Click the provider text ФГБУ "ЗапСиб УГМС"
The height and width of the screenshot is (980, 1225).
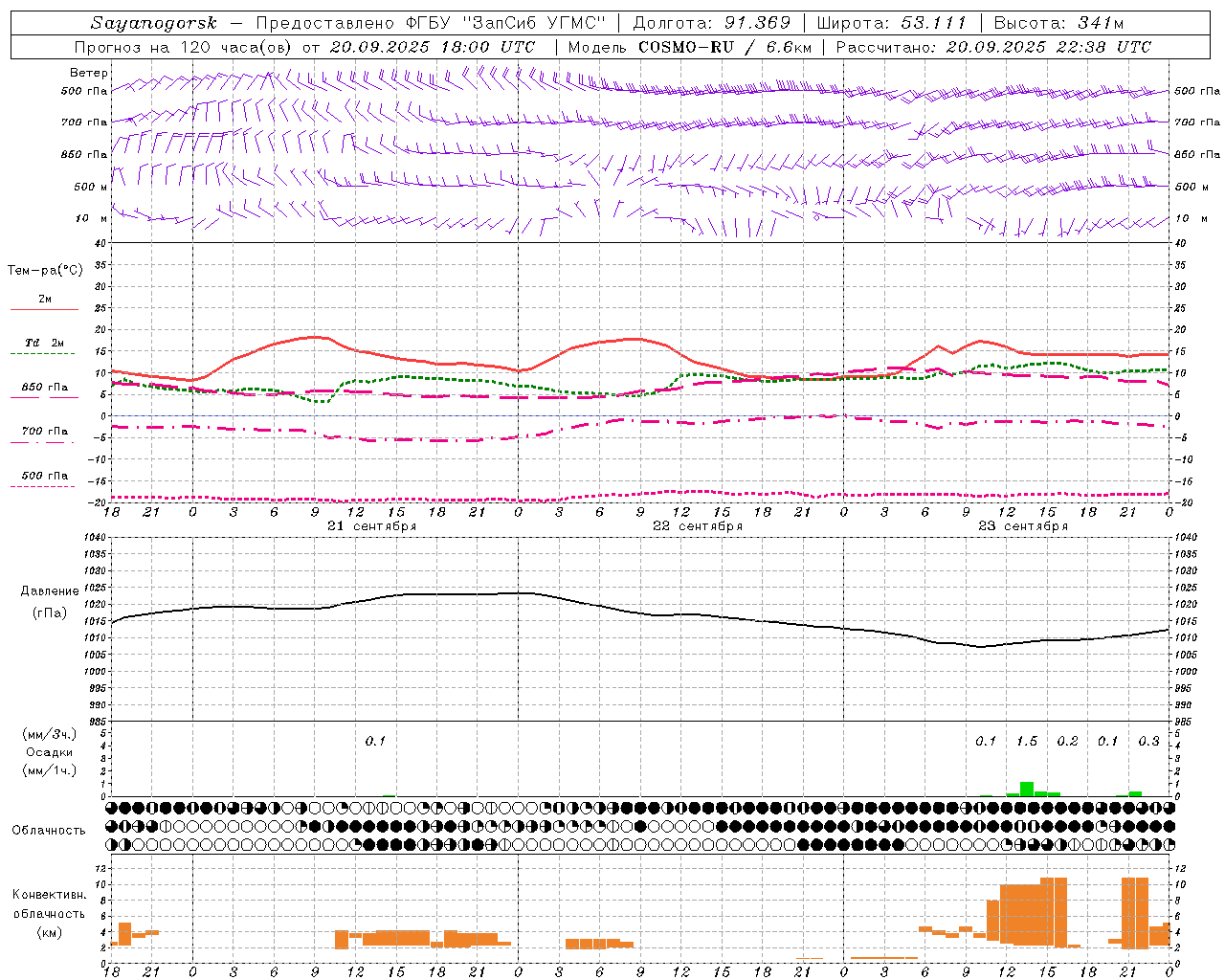point(505,23)
